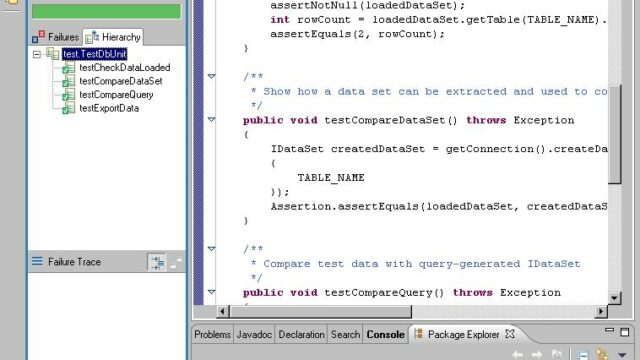Click the green JUnit progress bar

(x=106, y=11)
